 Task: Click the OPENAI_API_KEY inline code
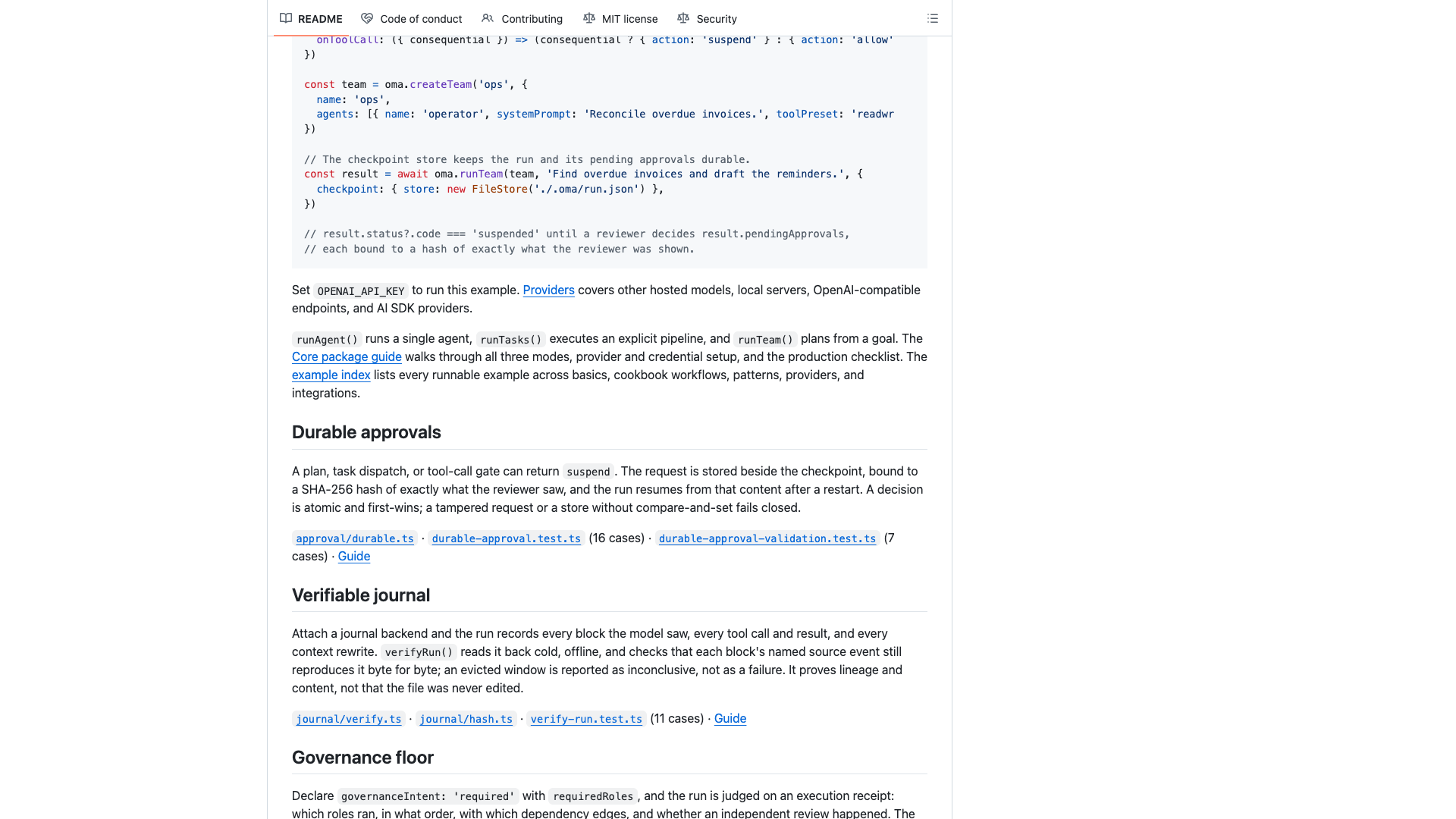point(361,291)
